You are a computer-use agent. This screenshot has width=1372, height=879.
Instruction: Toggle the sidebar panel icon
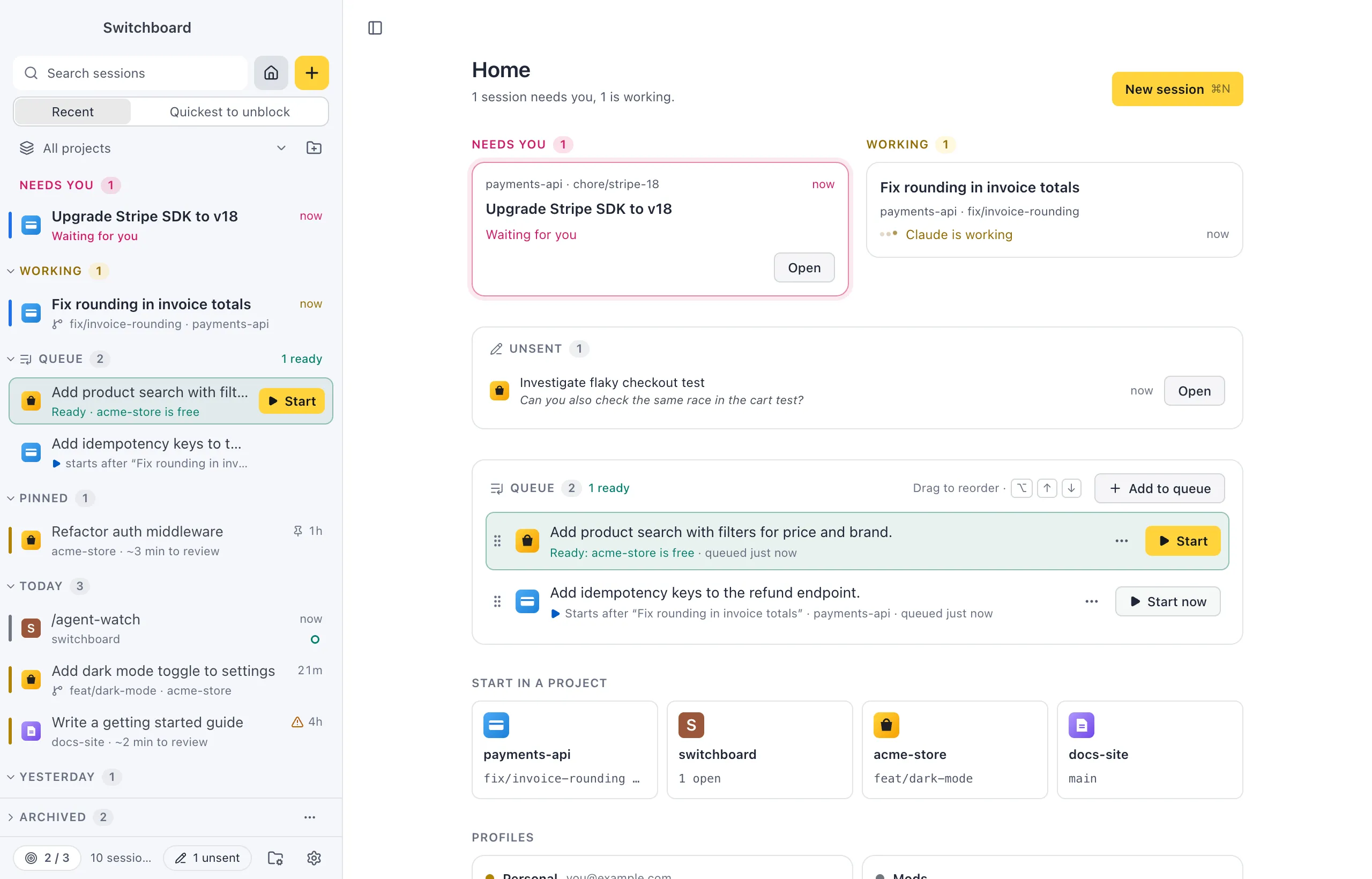click(375, 27)
